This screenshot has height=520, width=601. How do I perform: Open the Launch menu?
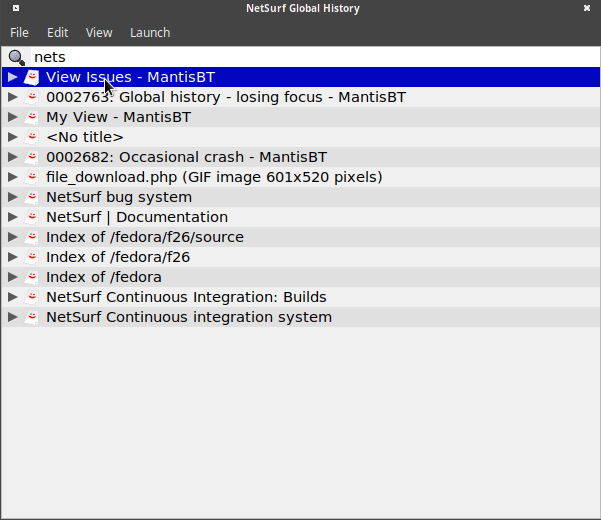point(150,32)
